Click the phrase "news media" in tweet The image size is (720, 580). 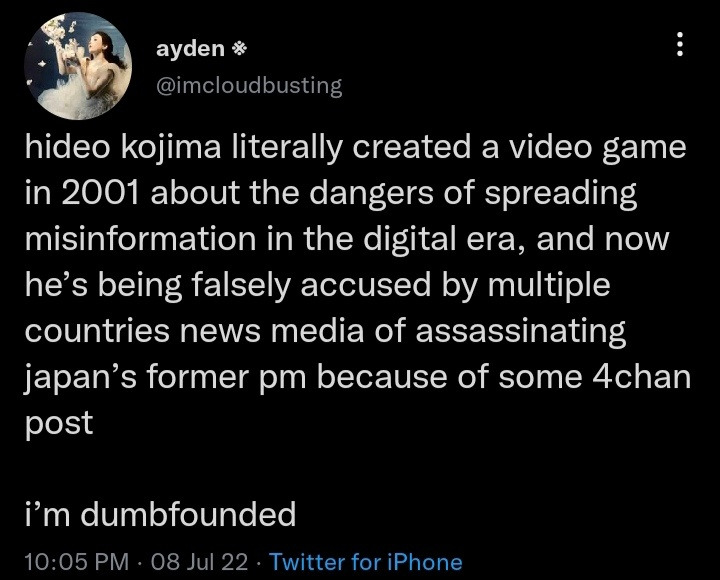pos(268,333)
